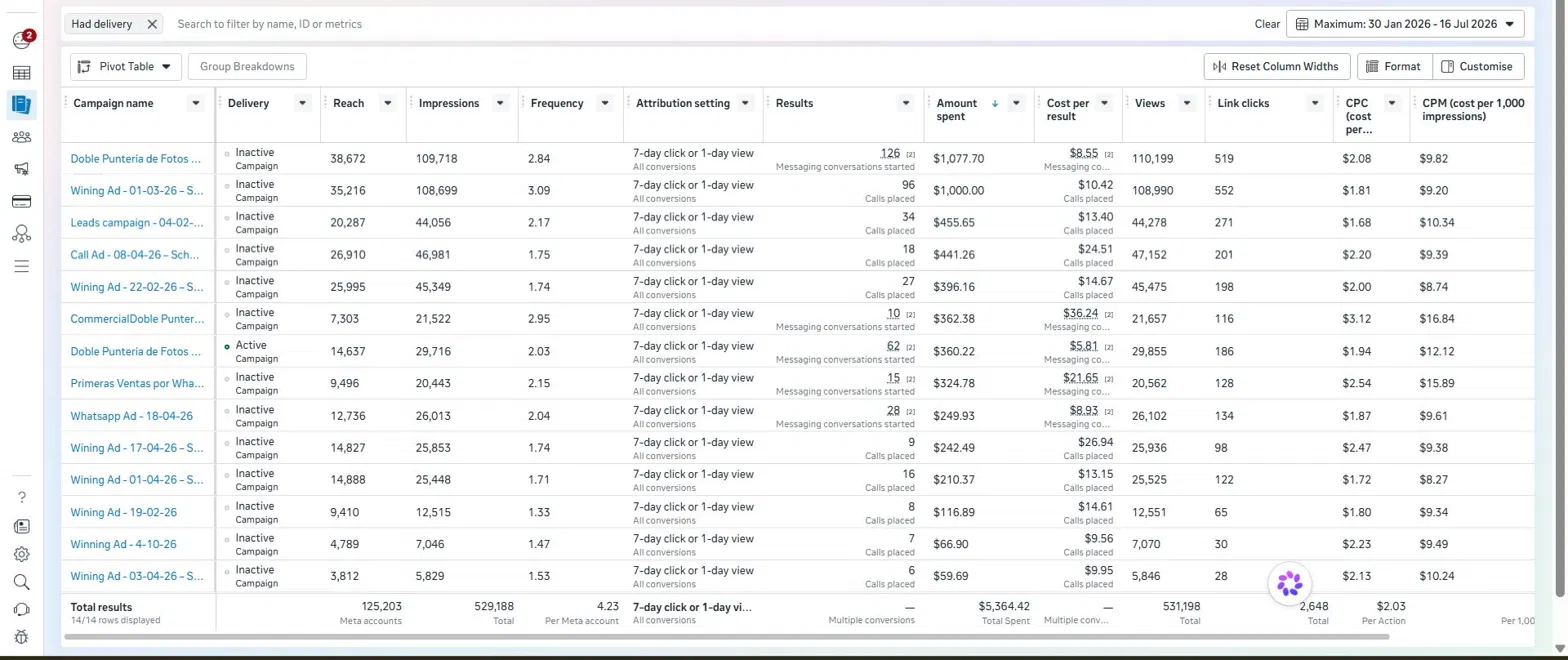Expand the Link clicks column menu arrow
This screenshot has width=1568, height=660.
click(1316, 103)
